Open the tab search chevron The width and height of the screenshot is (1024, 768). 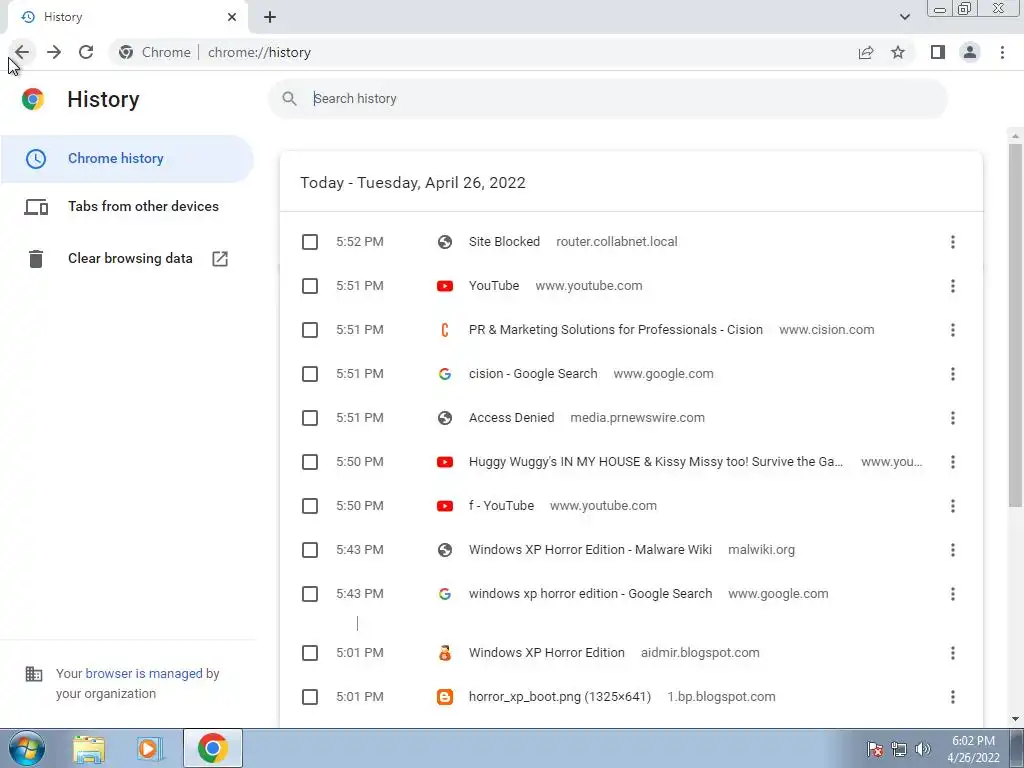pos(904,17)
